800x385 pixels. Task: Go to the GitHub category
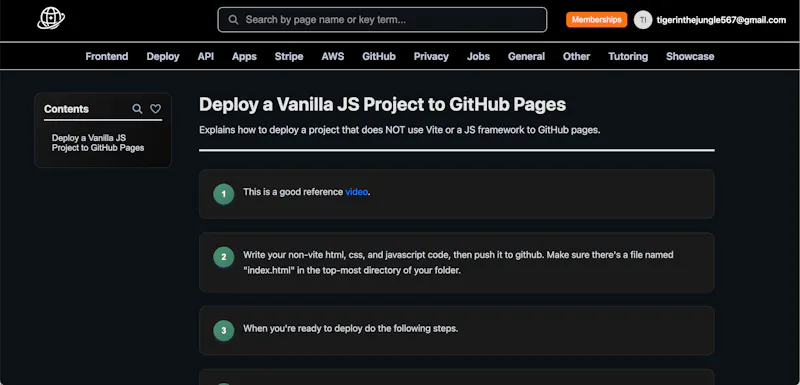(x=379, y=56)
